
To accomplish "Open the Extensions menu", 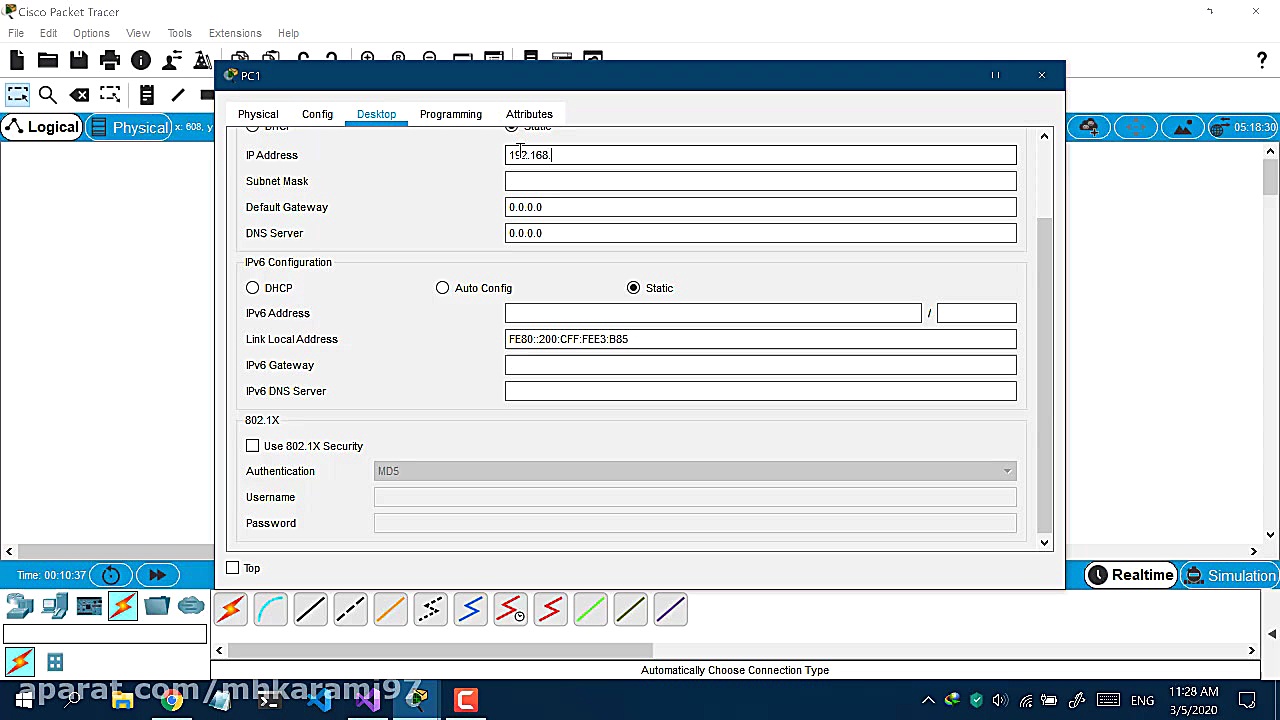I will coord(235,33).
